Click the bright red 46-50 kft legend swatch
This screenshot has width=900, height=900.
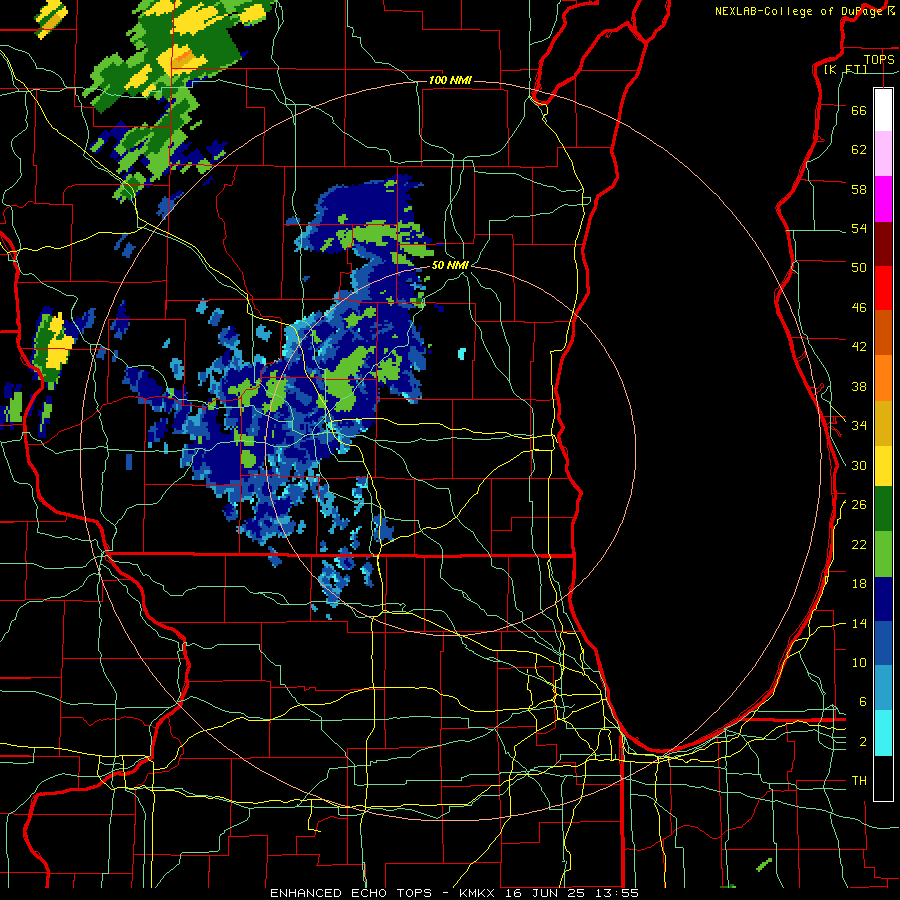pyautogui.click(x=883, y=288)
